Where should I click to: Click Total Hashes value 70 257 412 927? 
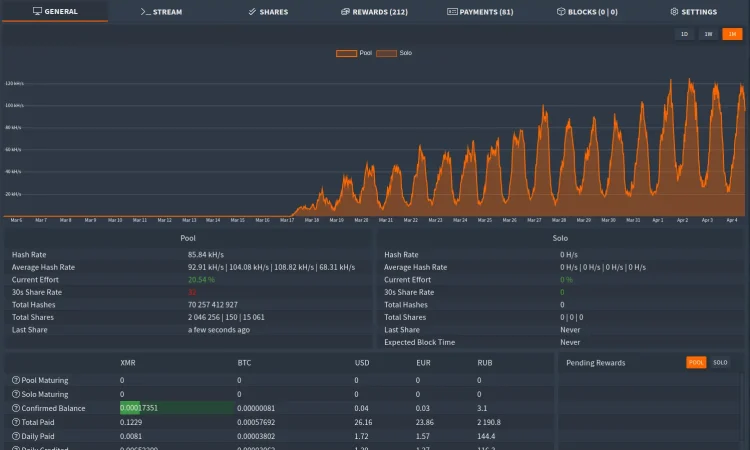tap(212, 305)
